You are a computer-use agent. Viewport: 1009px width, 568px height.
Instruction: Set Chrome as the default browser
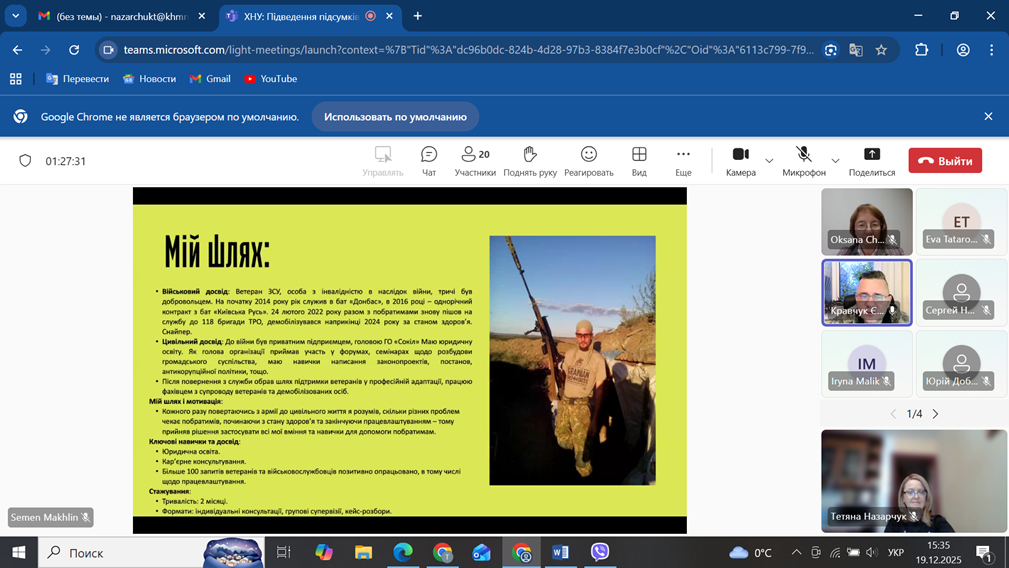pyautogui.click(x=395, y=117)
